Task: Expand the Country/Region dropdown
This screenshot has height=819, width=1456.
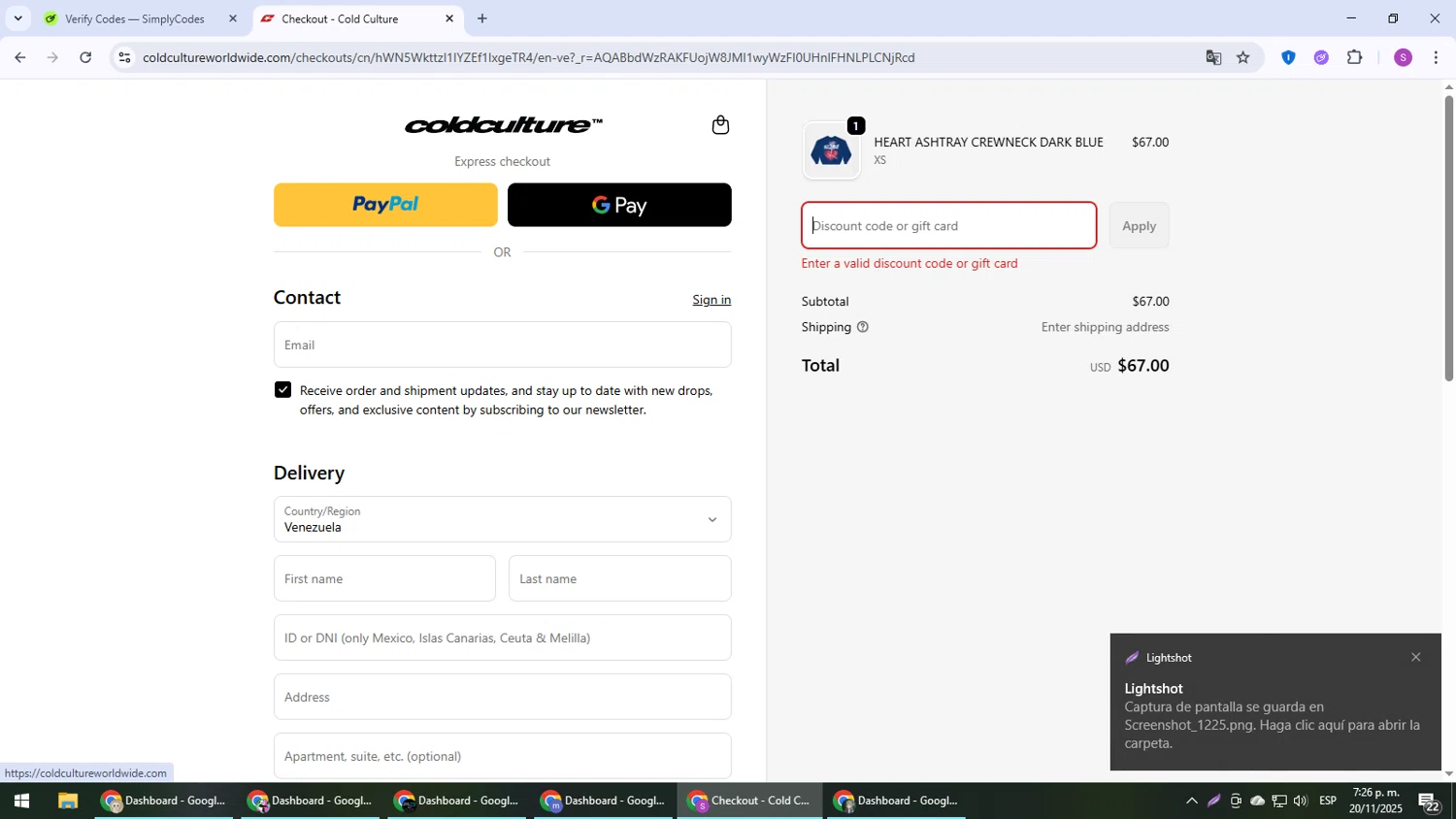Action: coord(502,519)
